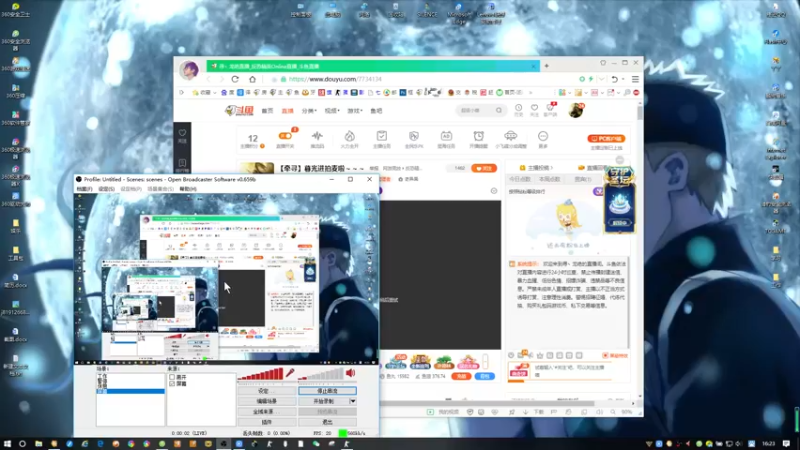Open the OBS Help menu
800x450 pixels.
point(188,189)
